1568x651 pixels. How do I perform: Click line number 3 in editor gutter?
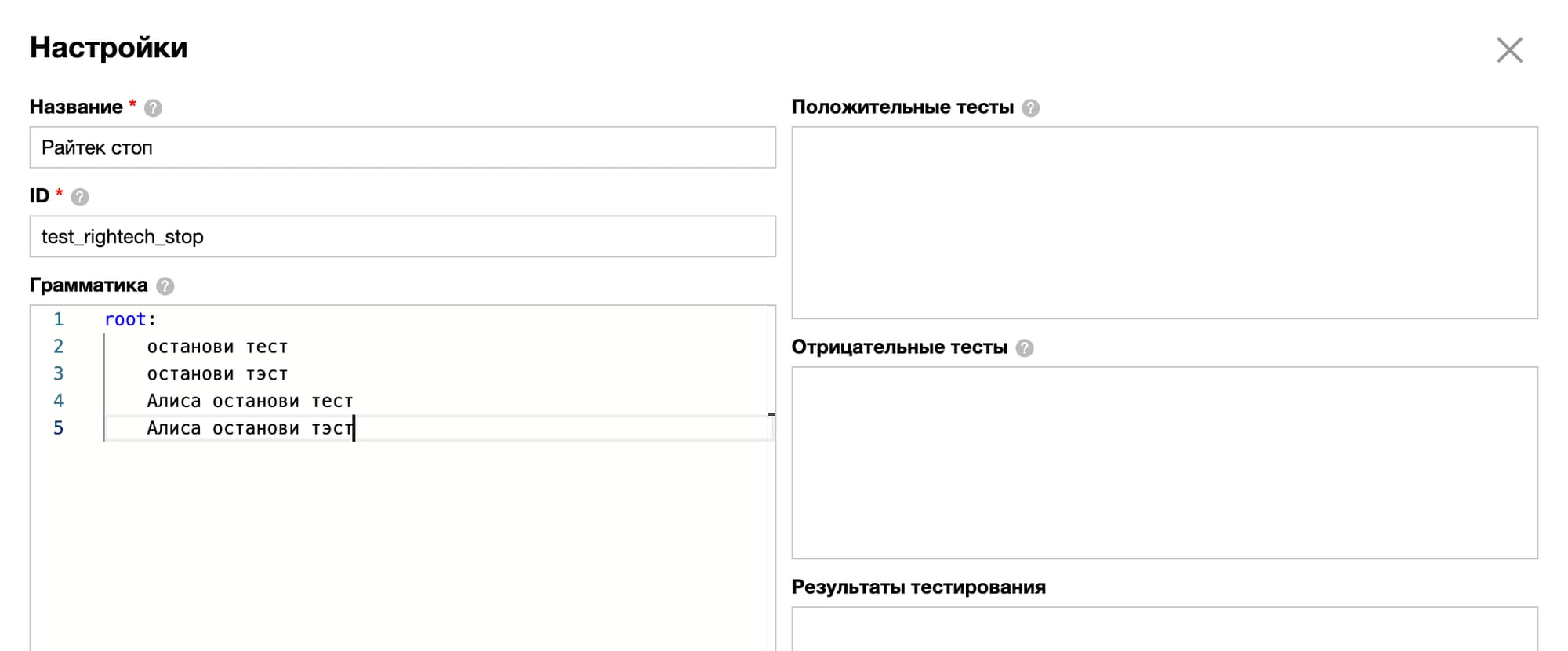click(58, 374)
